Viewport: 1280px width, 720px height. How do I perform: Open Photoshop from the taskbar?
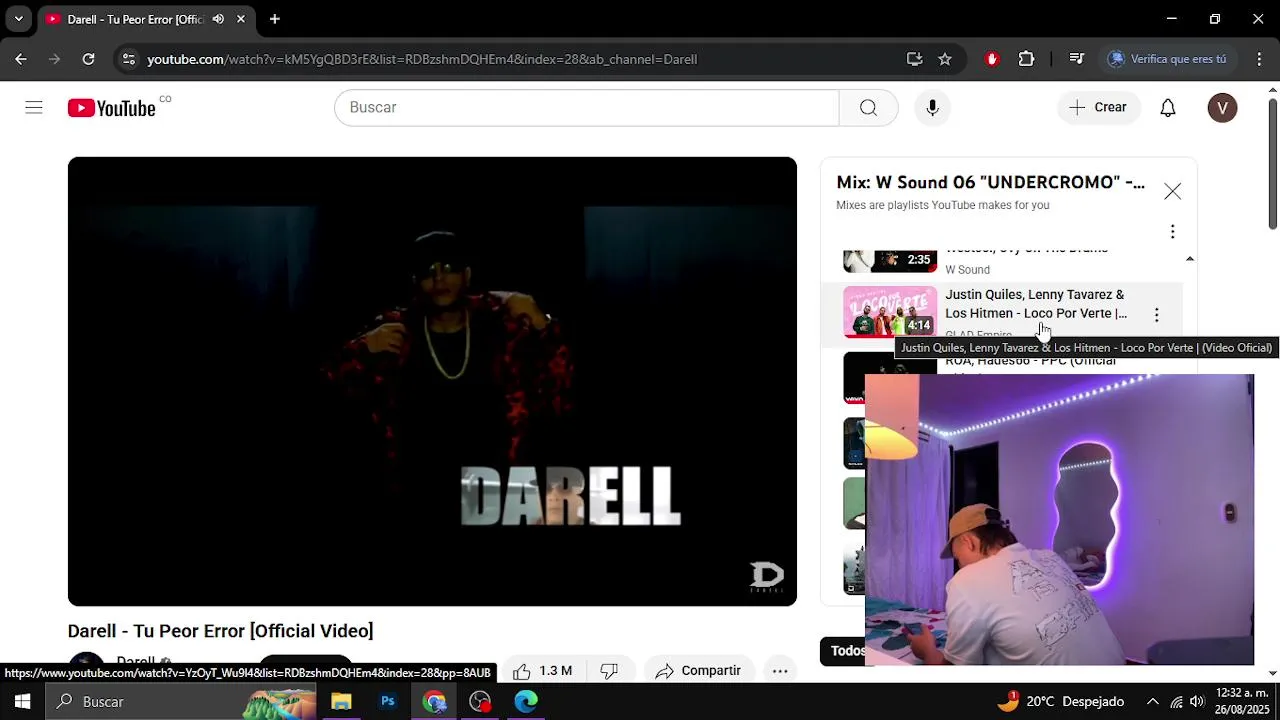tap(388, 702)
